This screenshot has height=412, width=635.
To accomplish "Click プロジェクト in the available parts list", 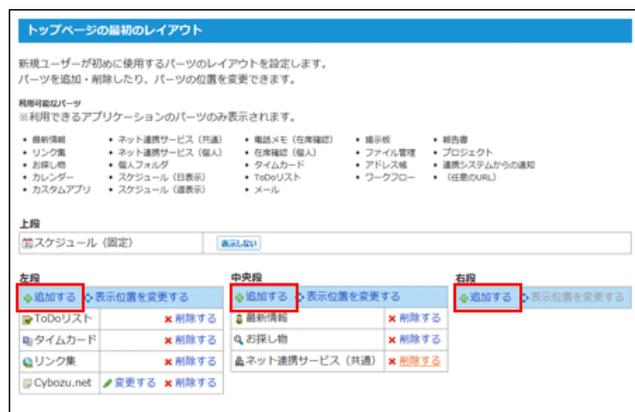I will pyautogui.click(x=467, y=152).
